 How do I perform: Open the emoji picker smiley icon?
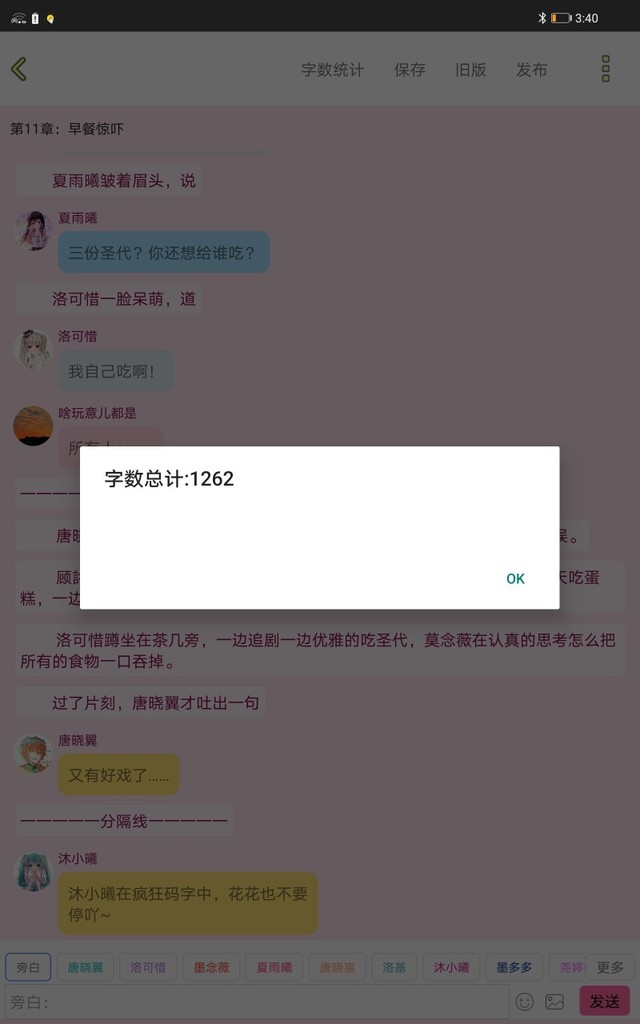pyautogui.click(x=524, y=1001)
